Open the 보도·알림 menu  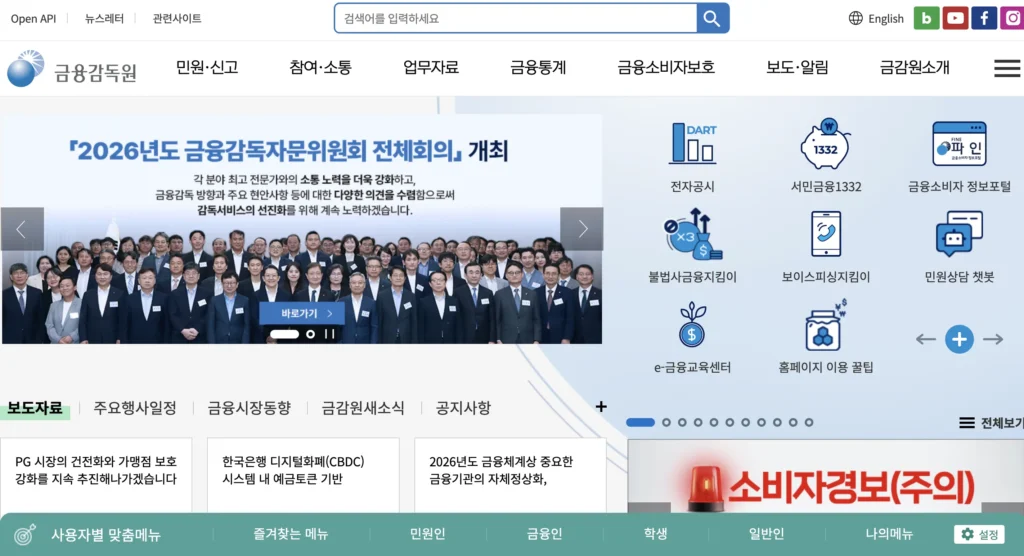pos(797,67)
